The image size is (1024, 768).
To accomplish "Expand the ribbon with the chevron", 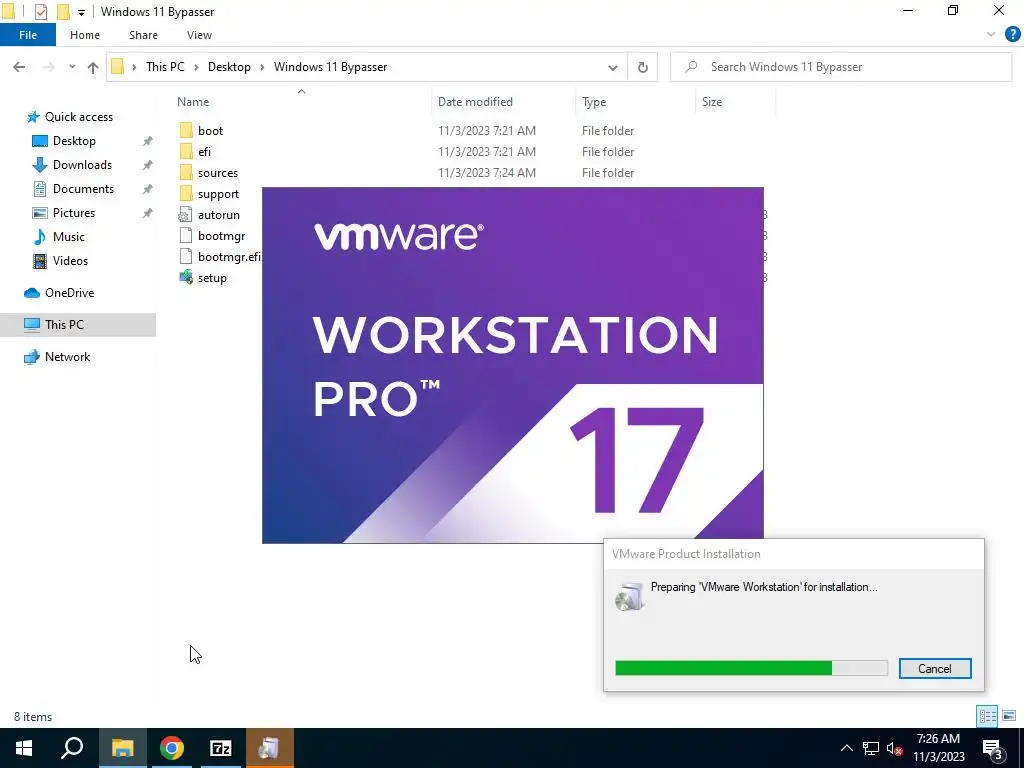I will click(991, 35).
